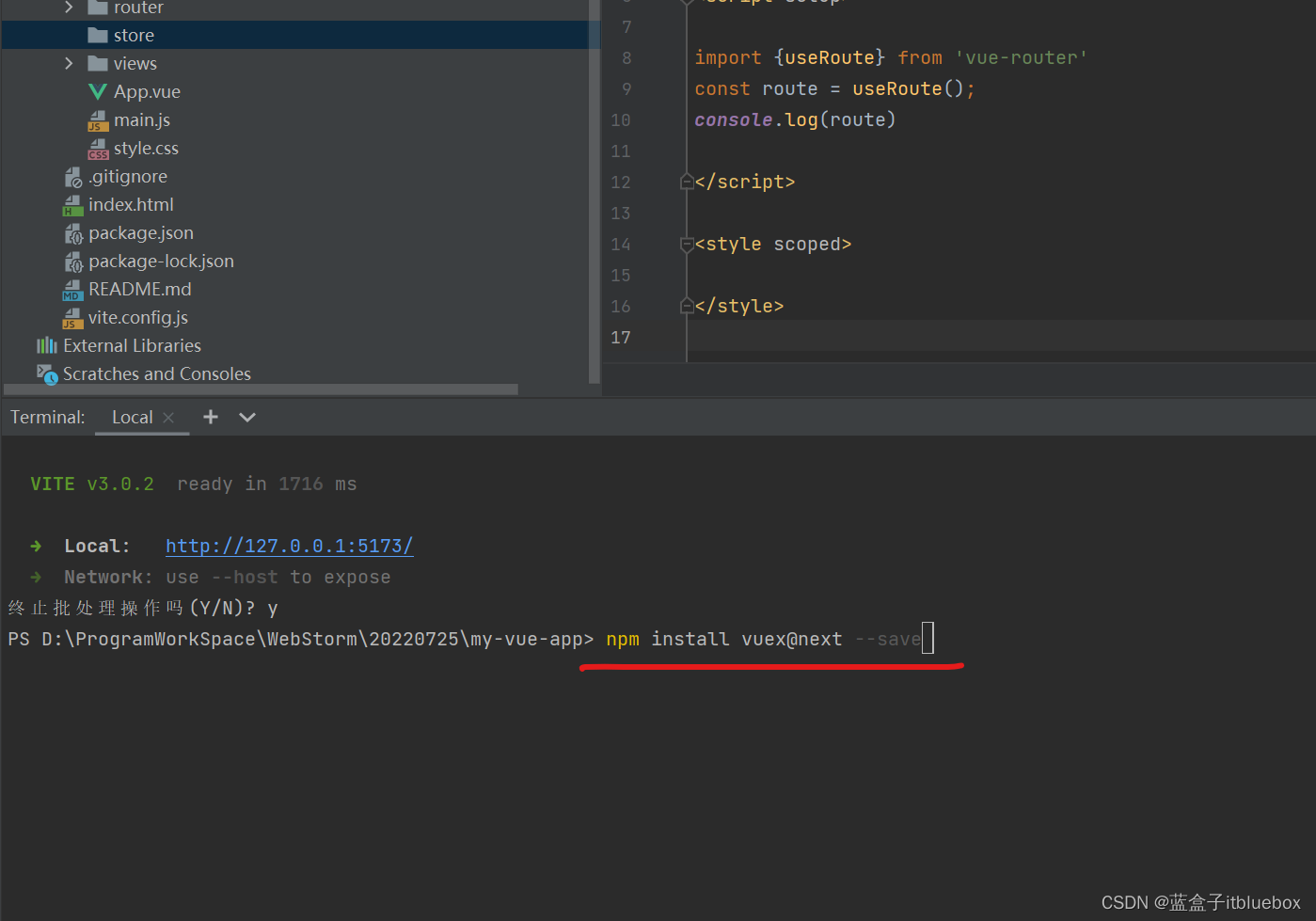The image size is (1316, 921).
Task: Expand the views folder
Action: [69, 63]
